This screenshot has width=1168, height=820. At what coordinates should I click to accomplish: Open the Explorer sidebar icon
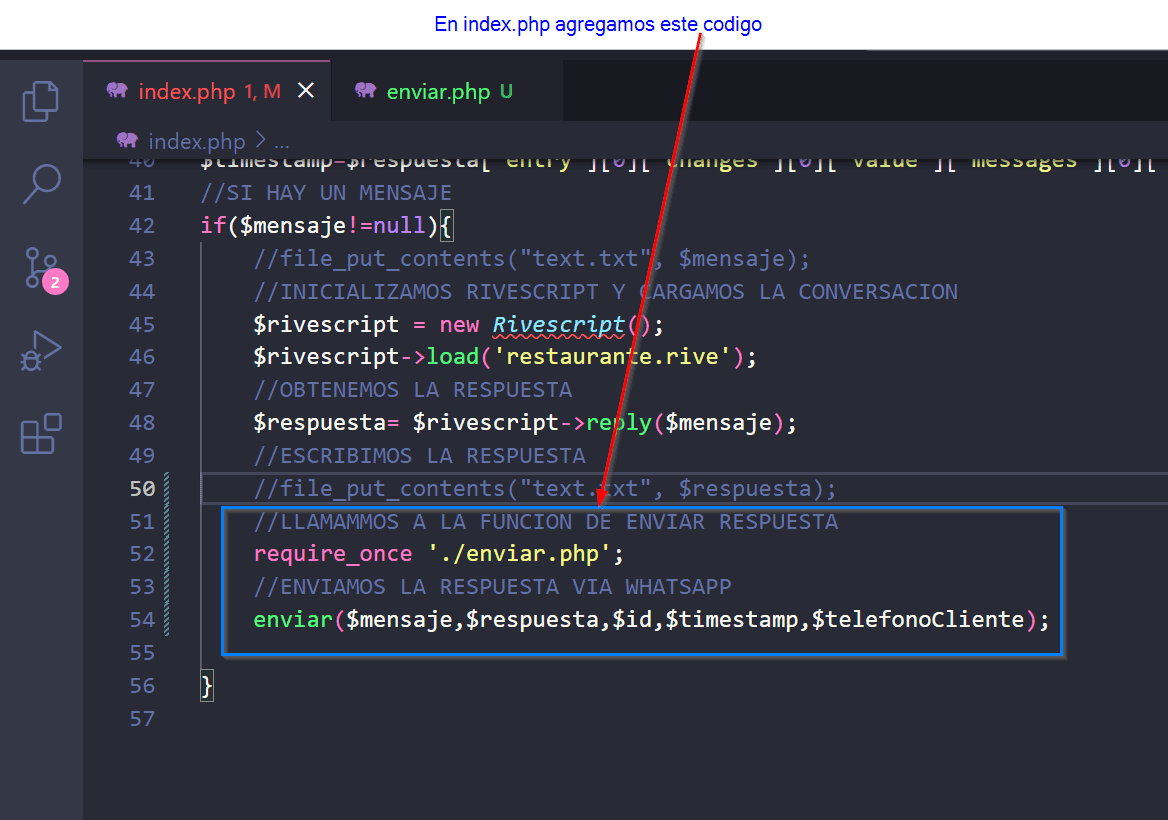pos(41,101)
